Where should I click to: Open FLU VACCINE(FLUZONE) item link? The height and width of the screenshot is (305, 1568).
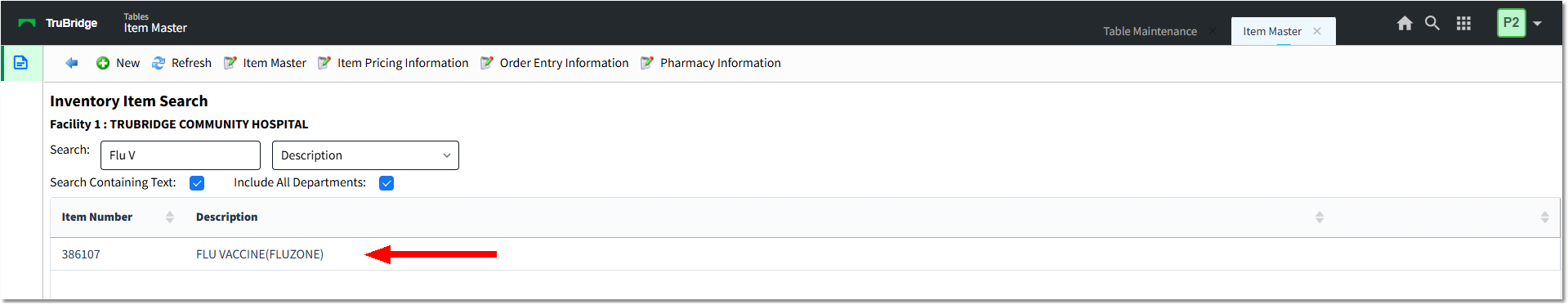click(x=260, y=254)
